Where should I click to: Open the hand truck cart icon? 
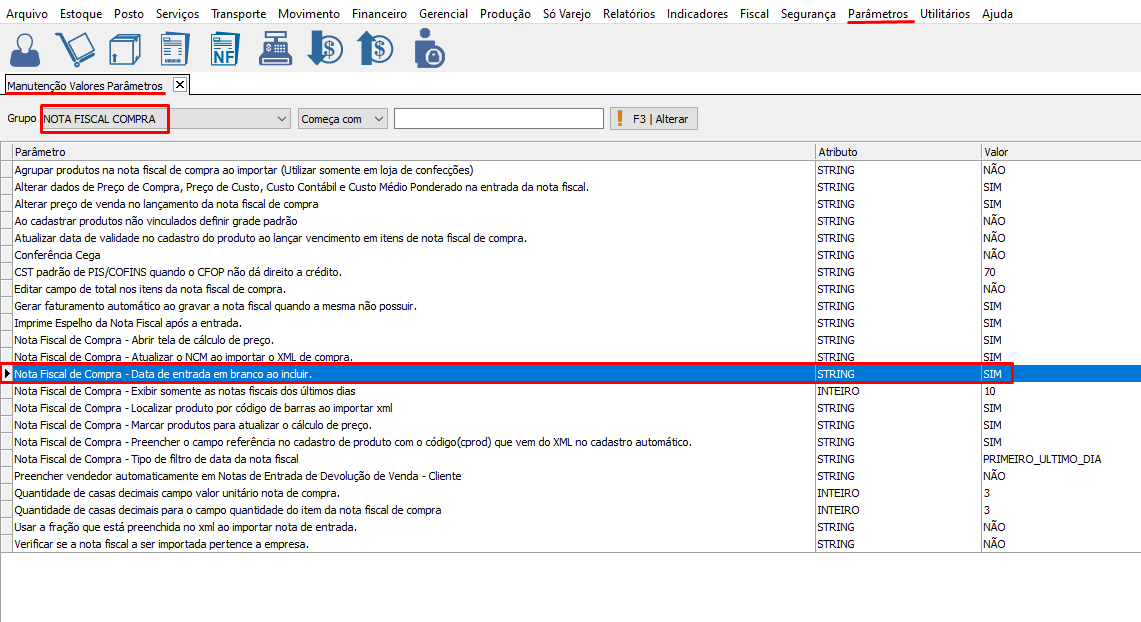tap(75, 48)
